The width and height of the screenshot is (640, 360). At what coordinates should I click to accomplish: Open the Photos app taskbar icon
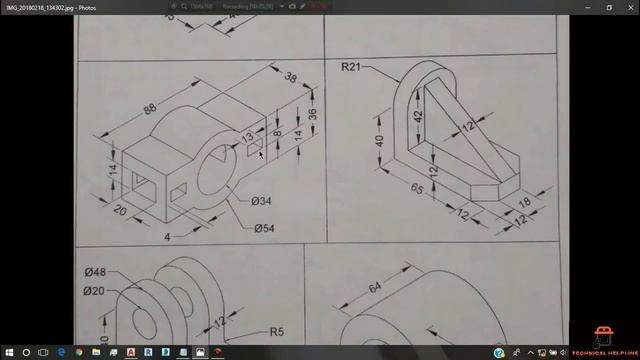click(200, 352)
